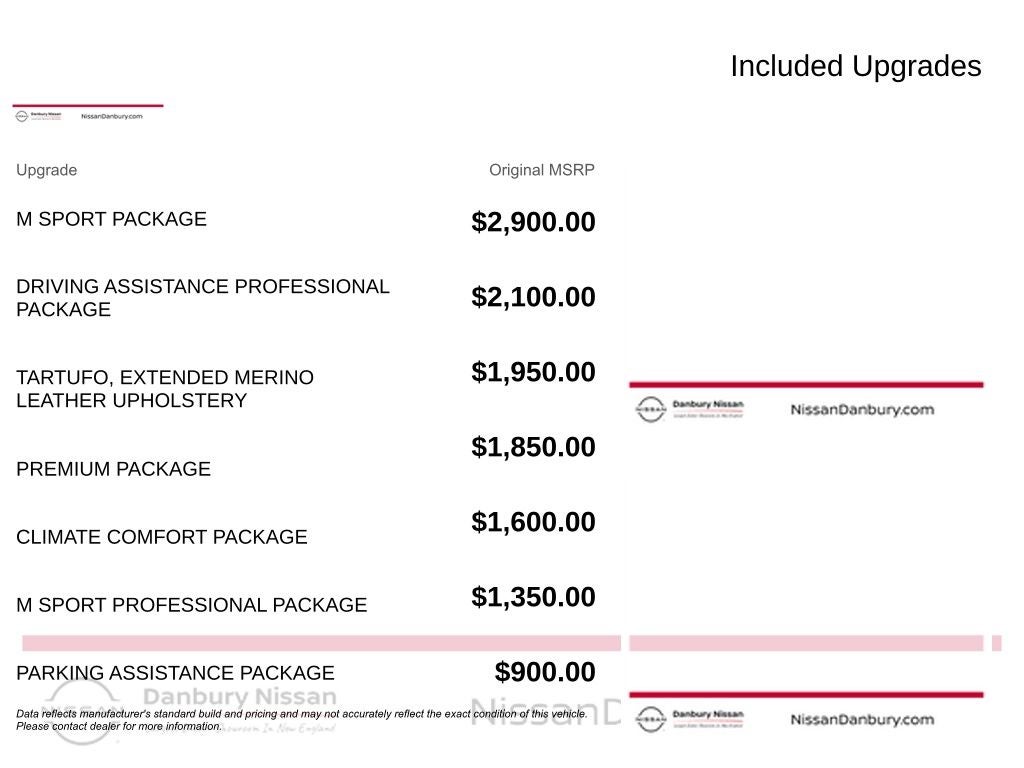1024x768 pixels.
Task: Click the $2,900.00 price value
Action: [533, 222]
